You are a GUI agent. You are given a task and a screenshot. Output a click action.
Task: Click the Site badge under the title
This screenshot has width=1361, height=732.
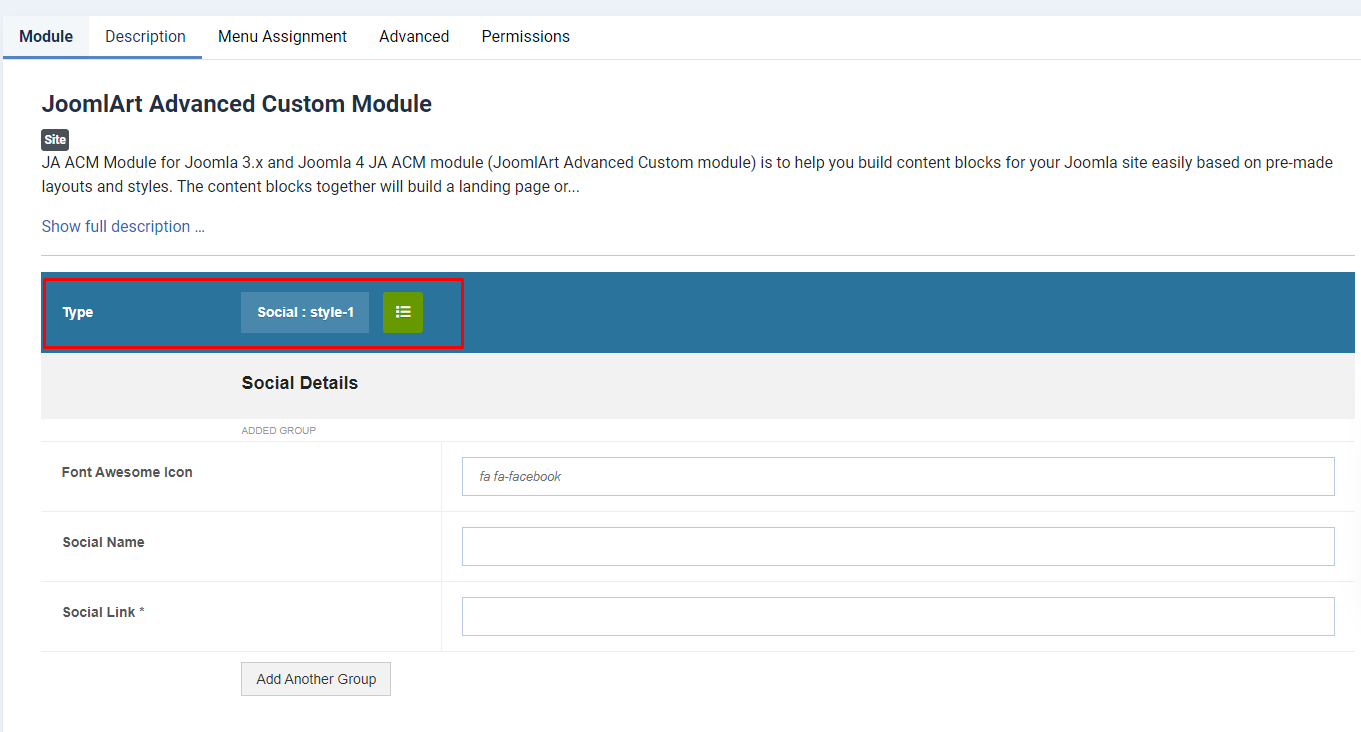[x=55, y=140]
